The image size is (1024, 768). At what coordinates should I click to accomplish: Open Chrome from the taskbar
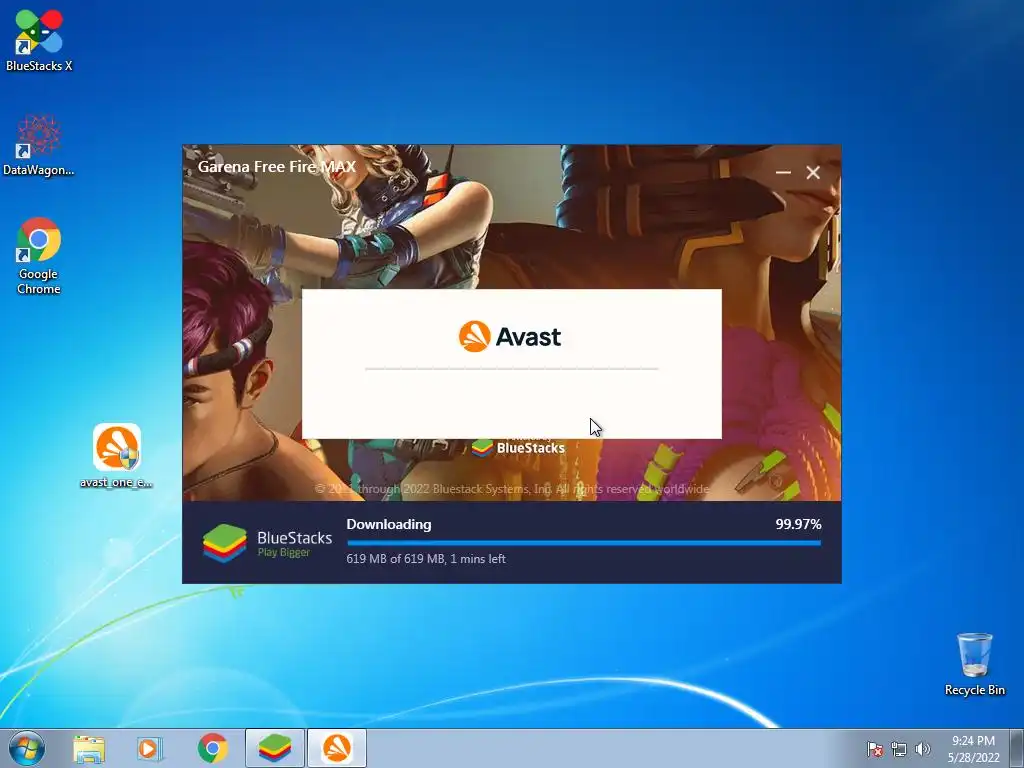[x=212, y=748]
